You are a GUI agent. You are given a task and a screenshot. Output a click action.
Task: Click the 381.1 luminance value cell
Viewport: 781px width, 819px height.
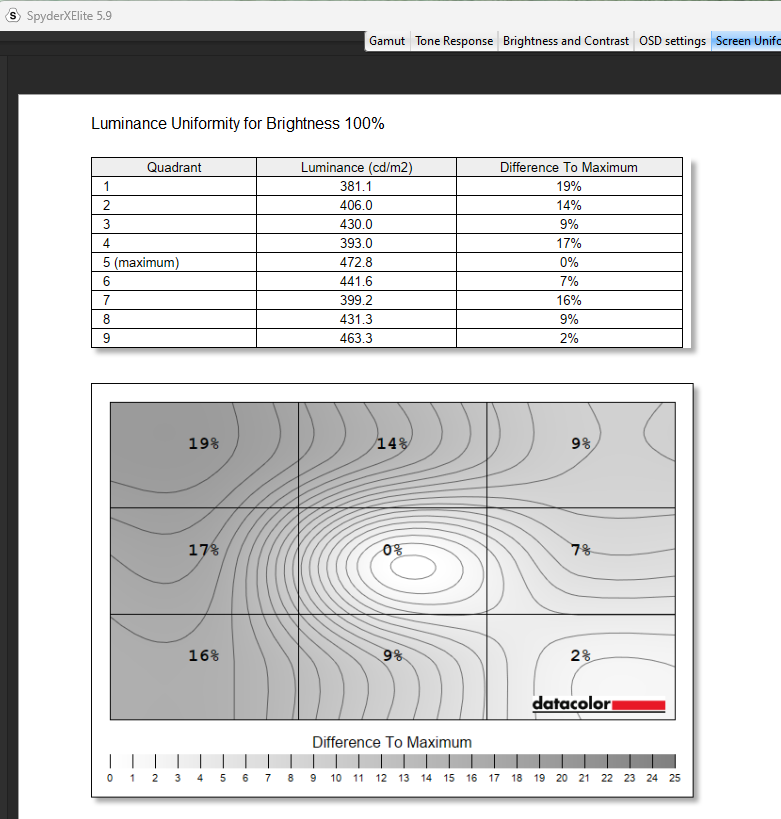356,186
